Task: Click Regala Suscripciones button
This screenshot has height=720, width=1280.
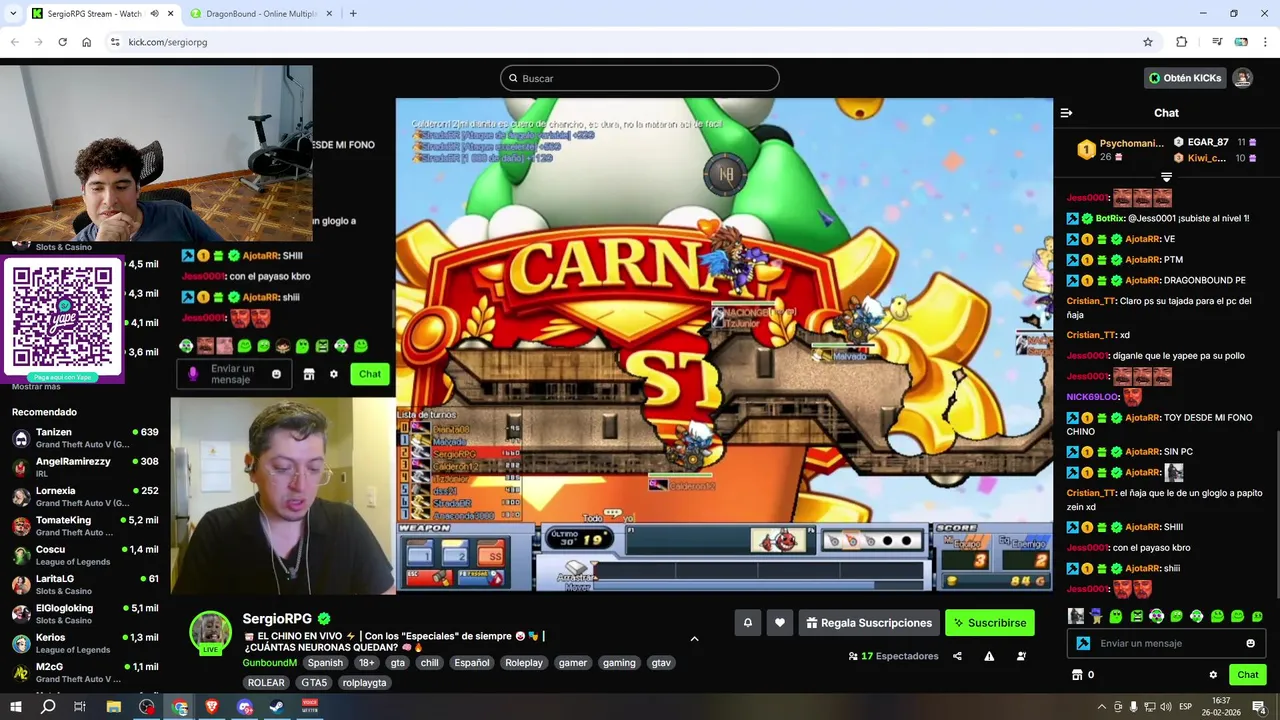Action: [x=869, y=623]
